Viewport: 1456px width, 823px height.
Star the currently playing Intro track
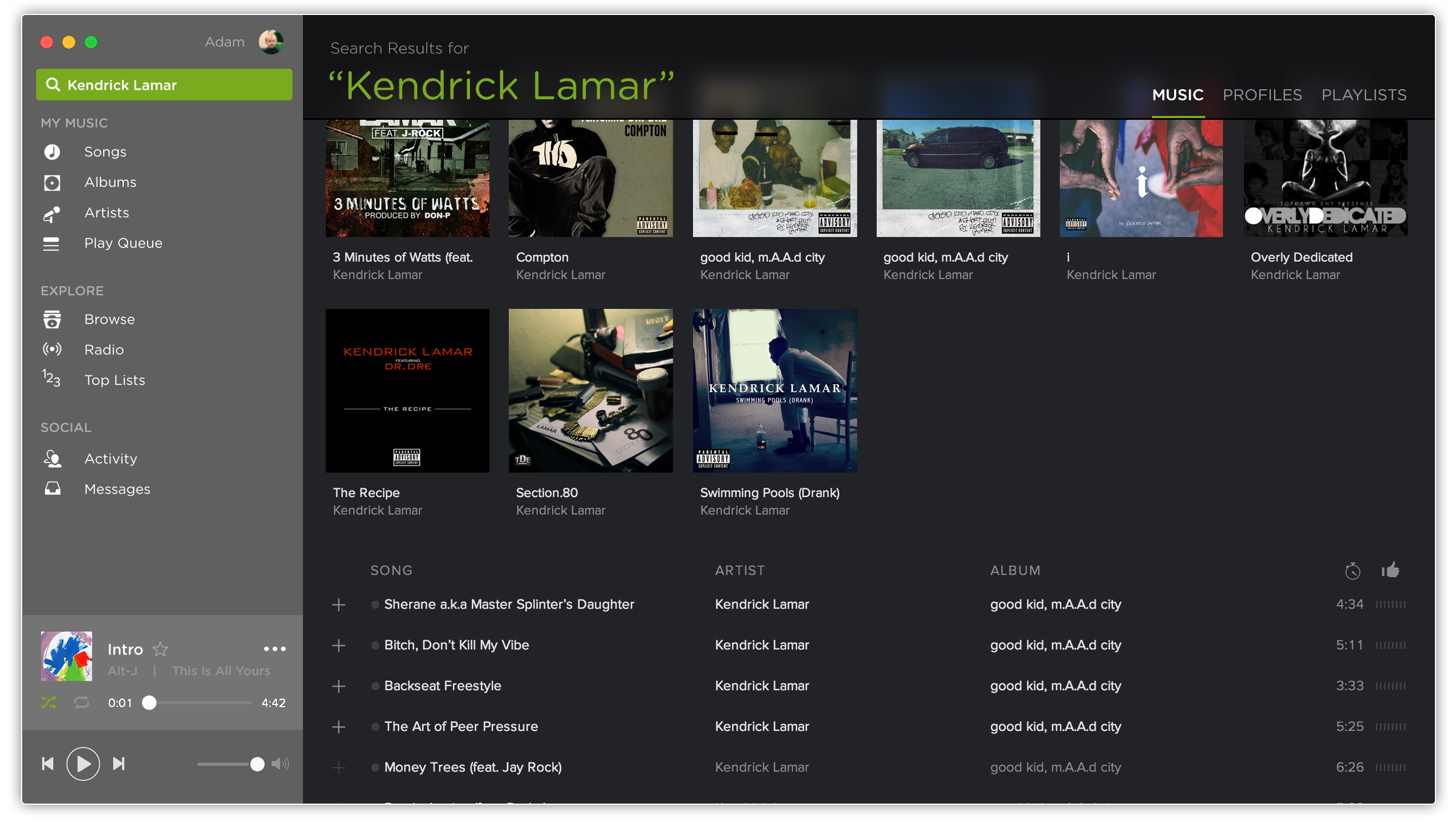click(160, 649)
